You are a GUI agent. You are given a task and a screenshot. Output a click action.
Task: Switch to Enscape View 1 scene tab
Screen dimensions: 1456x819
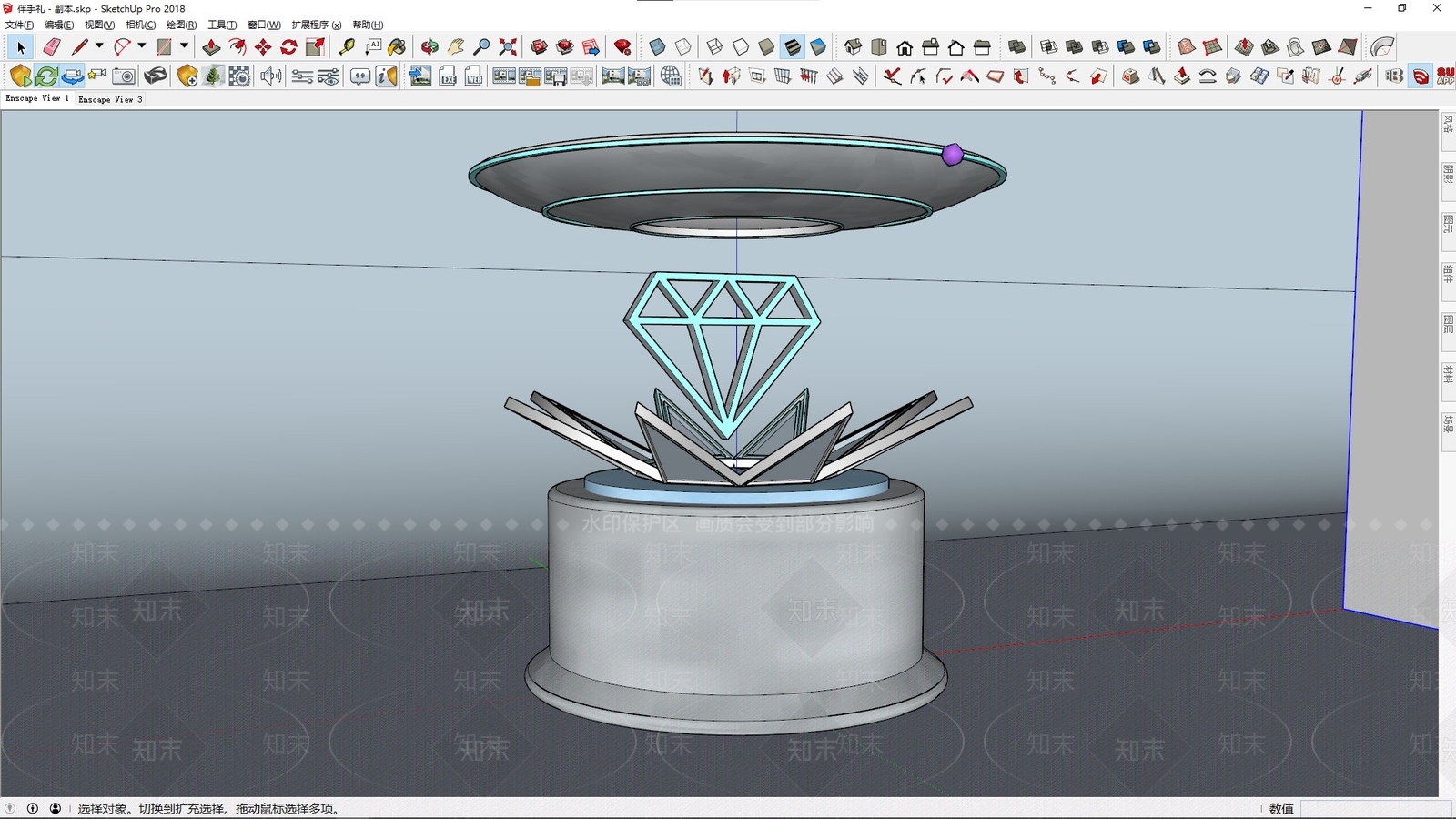[x=37, y=98]
